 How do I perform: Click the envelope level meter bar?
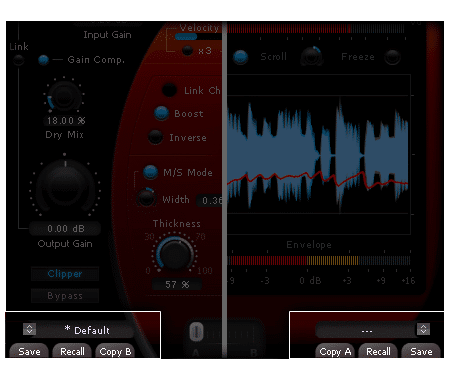tap(319, 260)
